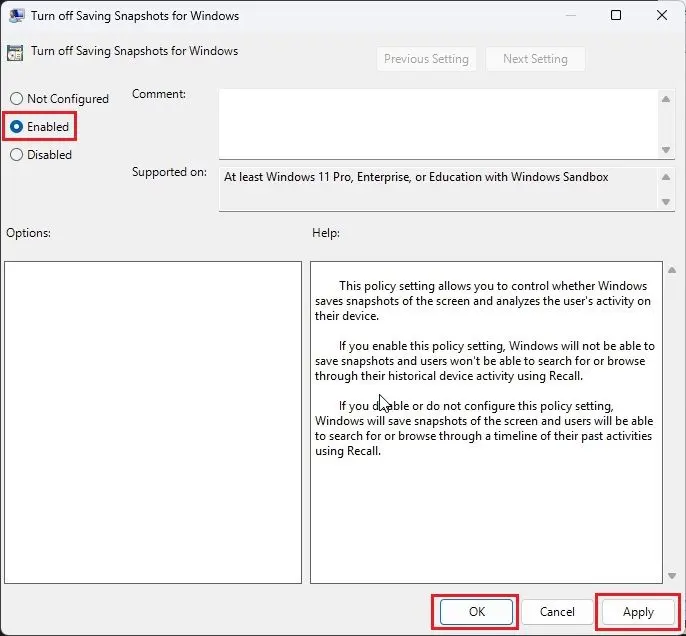Image resolution: width=686 pixels, height=636 pixels.
Task: Click the Cancel button
Action: 557,612
